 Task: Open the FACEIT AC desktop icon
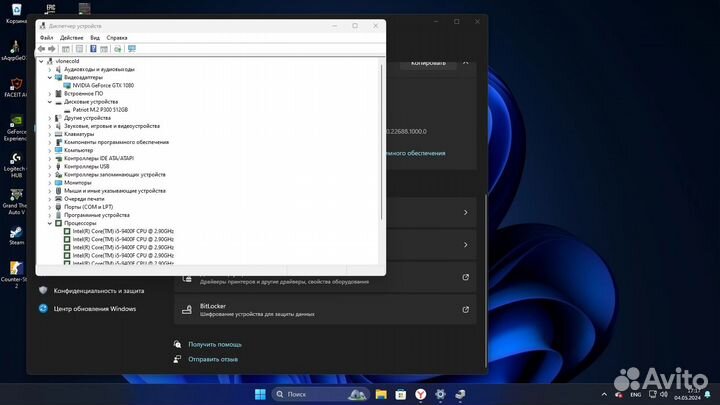(16, 87)
